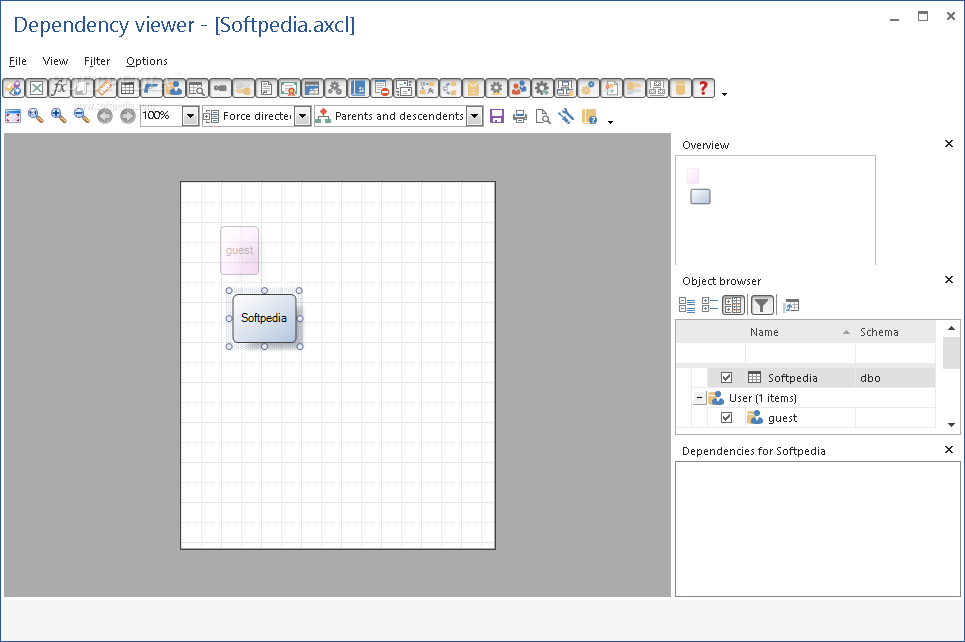Viewport: 965px width, 642px height.
Task: Open the Force directed layout dropdown
Action: (302, 116)
